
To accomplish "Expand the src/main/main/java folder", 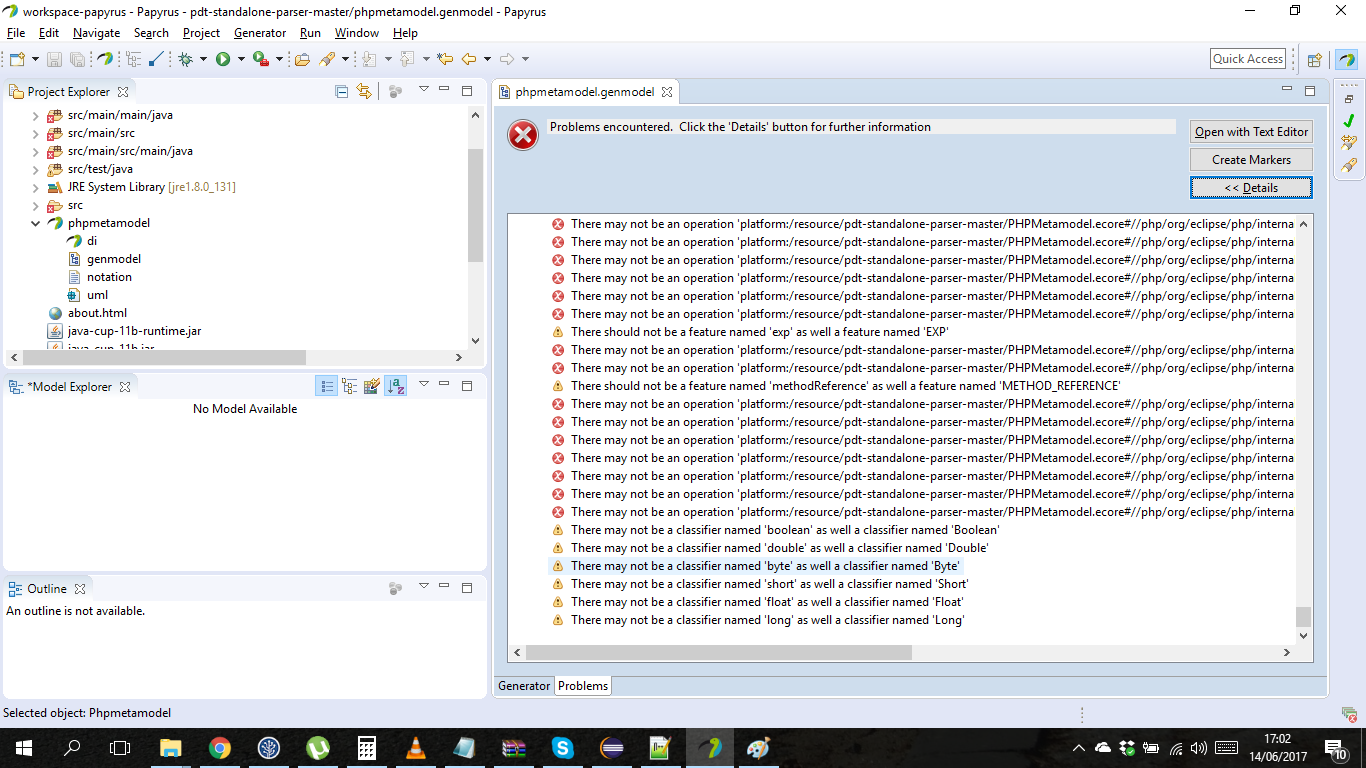I will pos(36,115).
